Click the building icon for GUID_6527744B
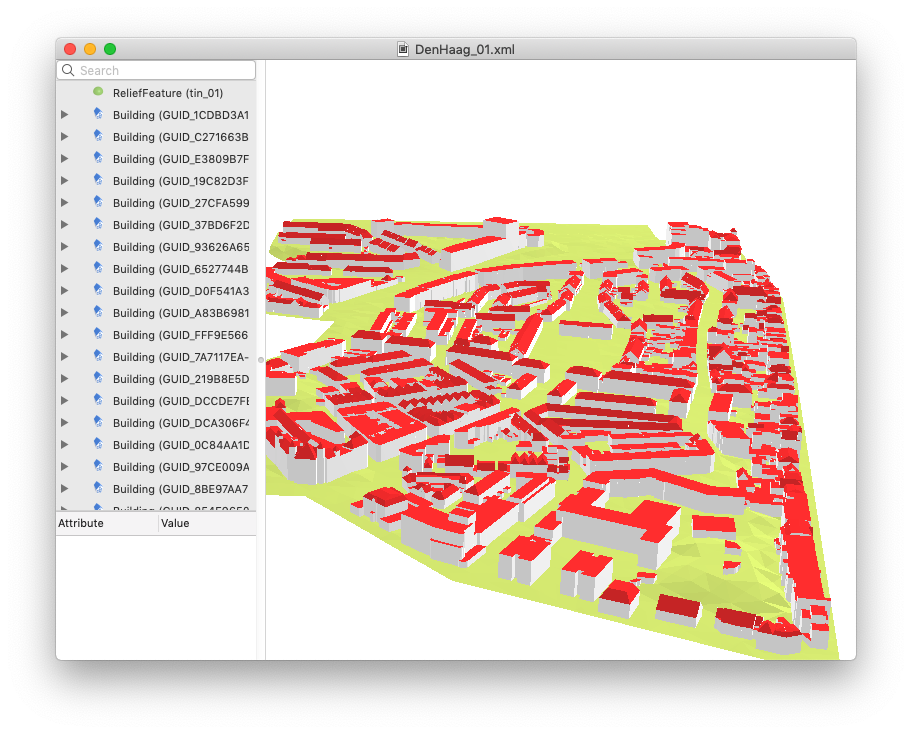 pyautogui.click(x=98, y=268)
